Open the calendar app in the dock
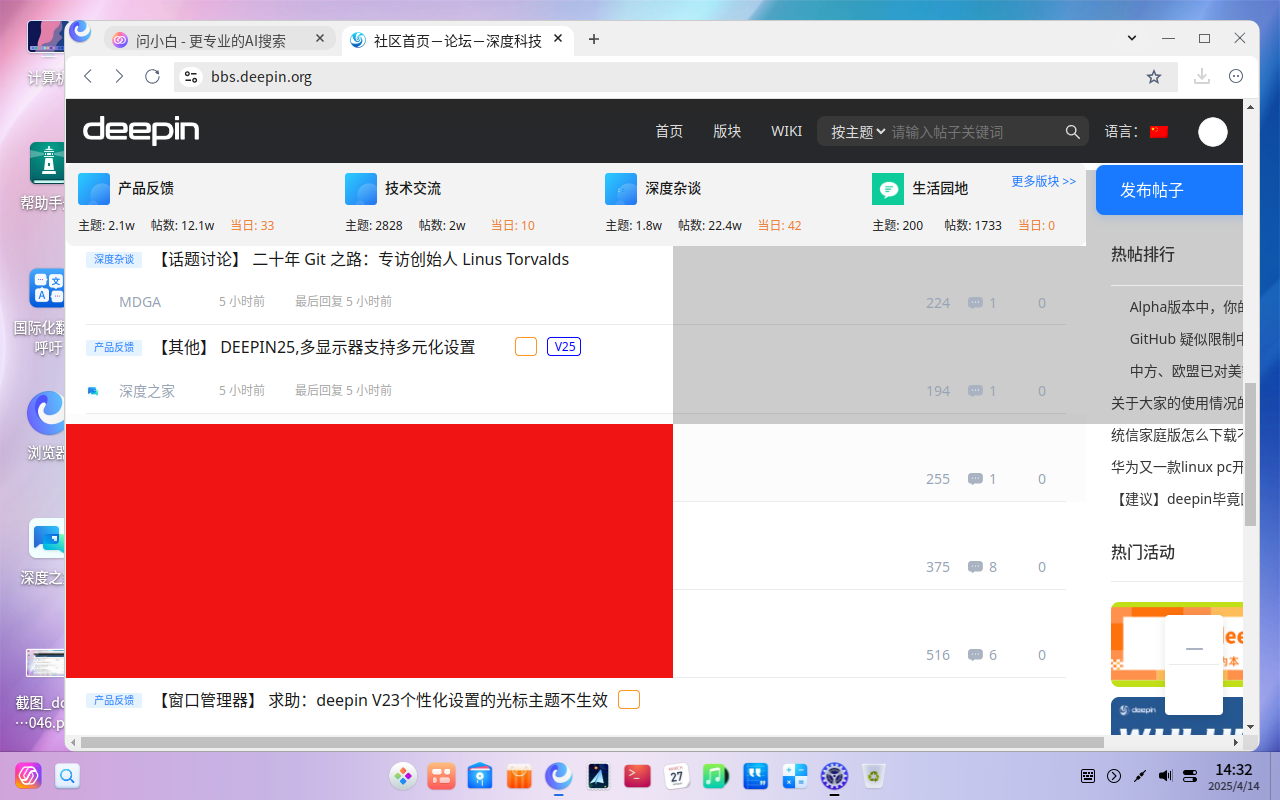Screen dimensions: 1280x800 click(x=676, y=775)
